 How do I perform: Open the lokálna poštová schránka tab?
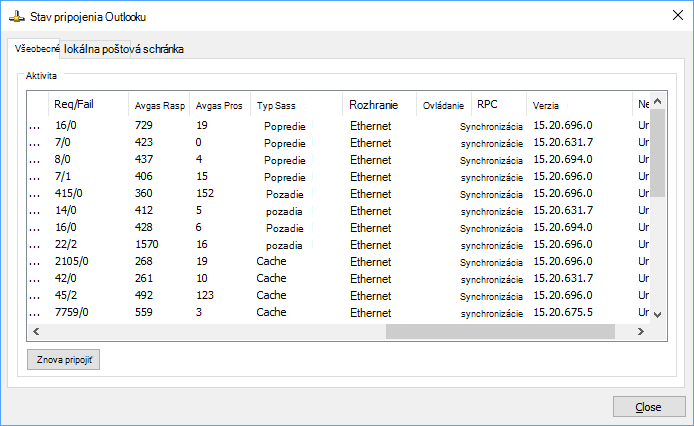coord(123,49)
